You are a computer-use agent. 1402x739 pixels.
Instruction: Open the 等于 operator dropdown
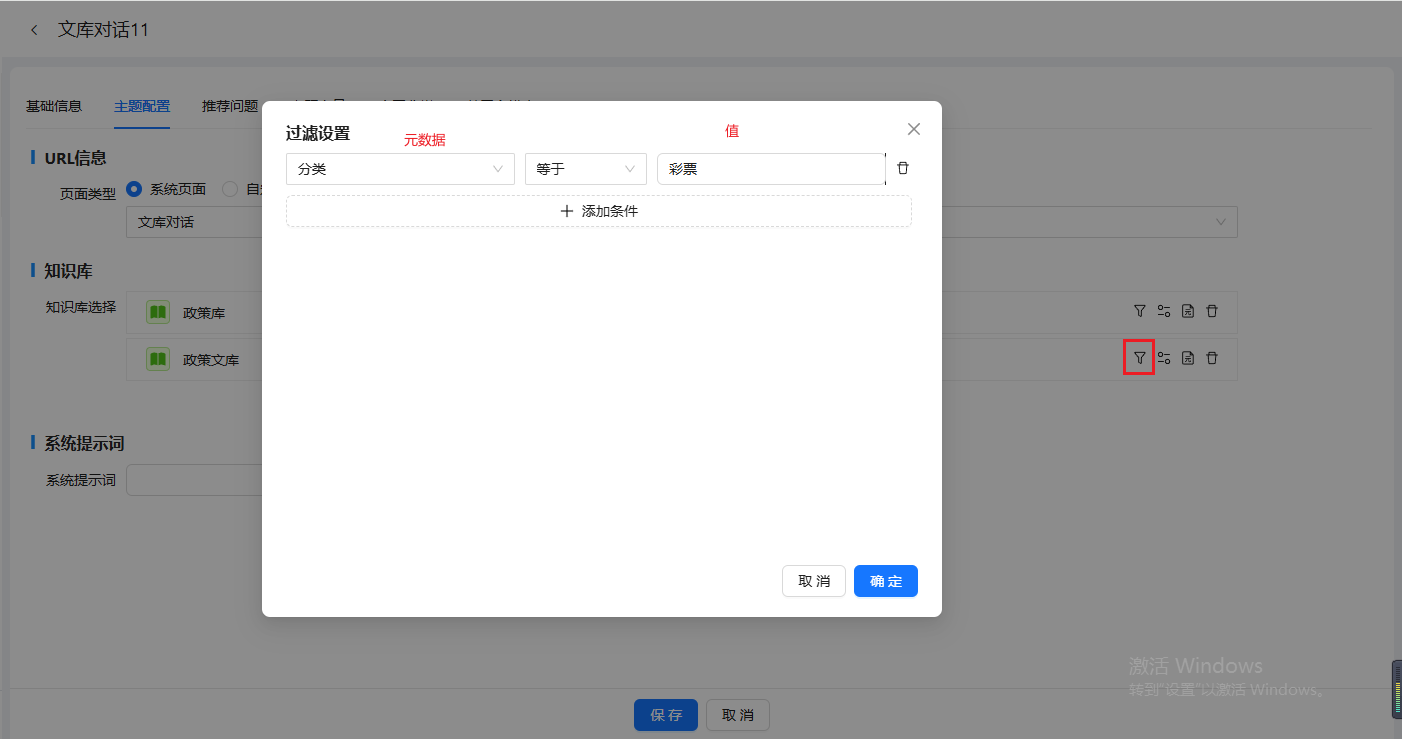click(x=585, y=169)
